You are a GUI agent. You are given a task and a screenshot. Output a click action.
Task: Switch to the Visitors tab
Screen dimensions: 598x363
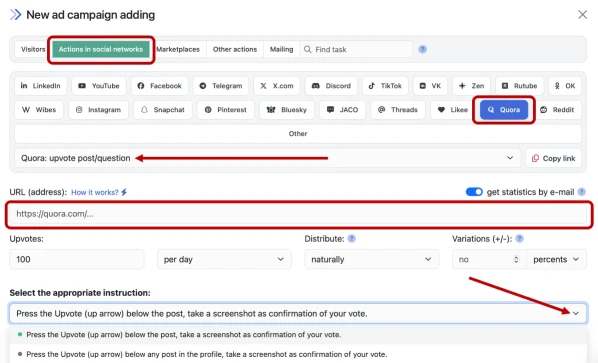click(33, 49)
